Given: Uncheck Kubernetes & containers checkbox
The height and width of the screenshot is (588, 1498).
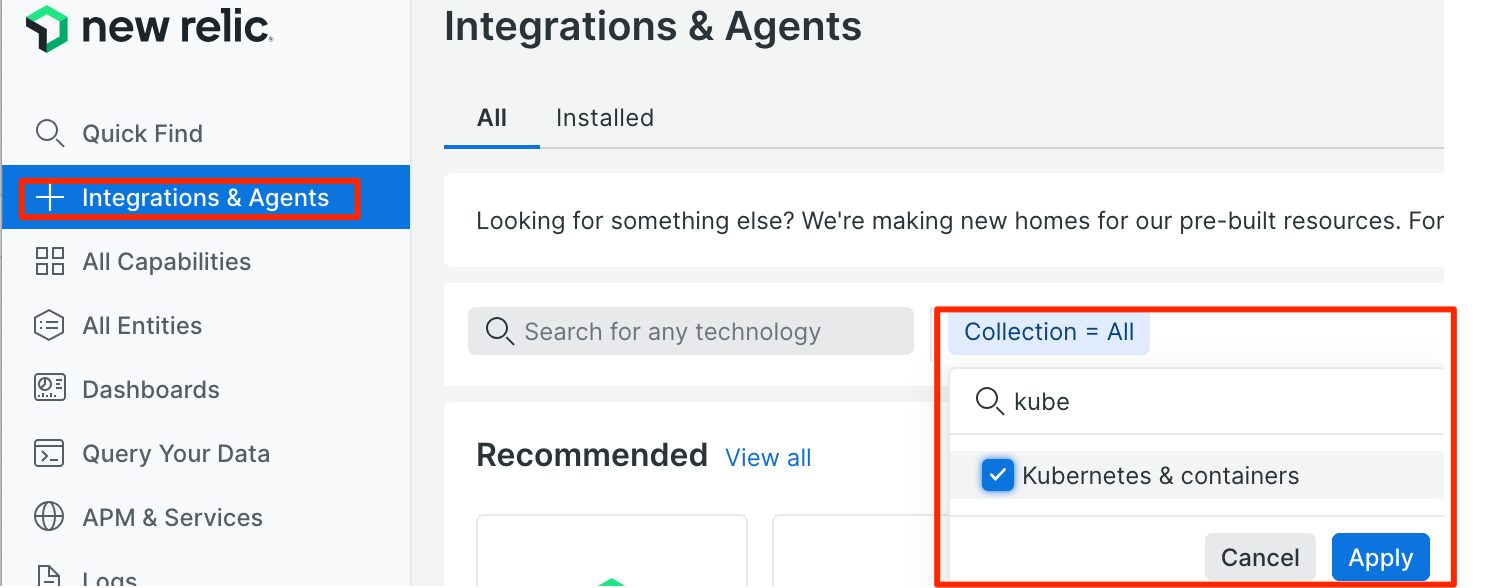Looking at the screenshot, I should click(997, 476).
